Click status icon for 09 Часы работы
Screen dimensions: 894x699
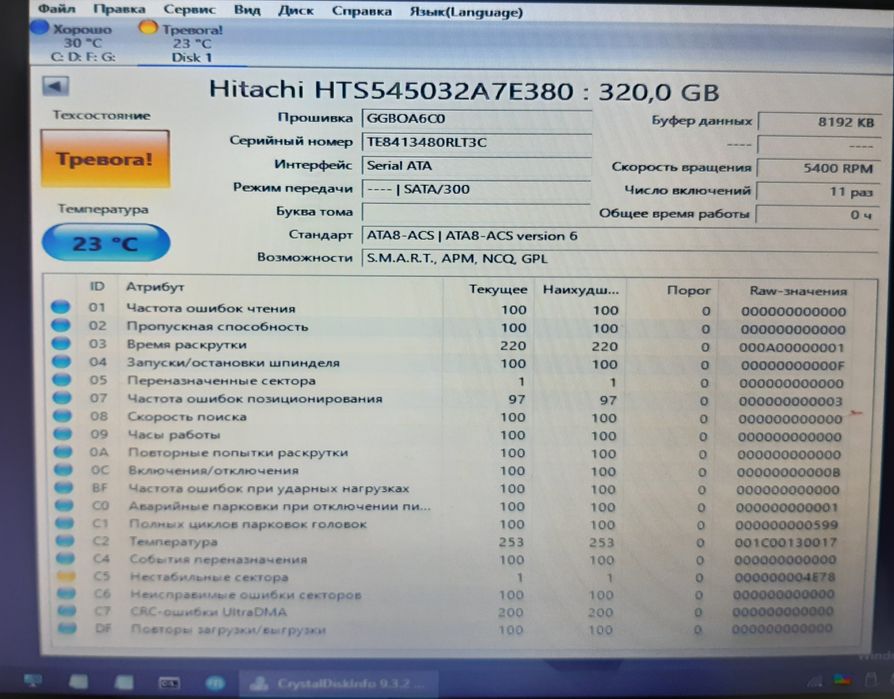(x=63, y=433)
